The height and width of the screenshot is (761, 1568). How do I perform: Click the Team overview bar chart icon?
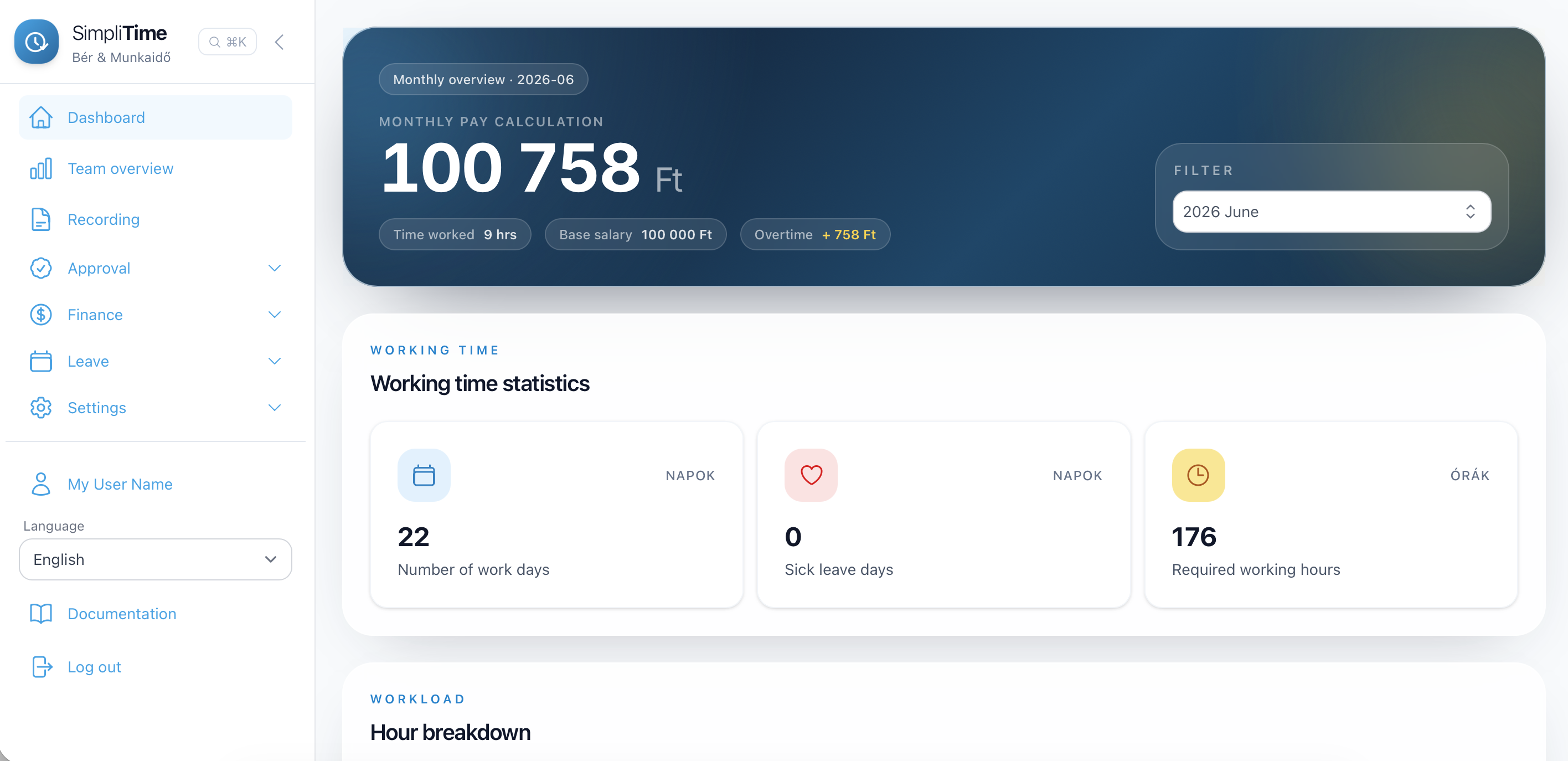tap(41, 168)
